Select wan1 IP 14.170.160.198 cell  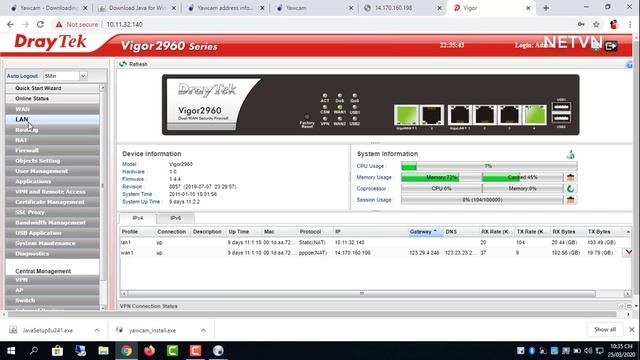click(353, 253)
